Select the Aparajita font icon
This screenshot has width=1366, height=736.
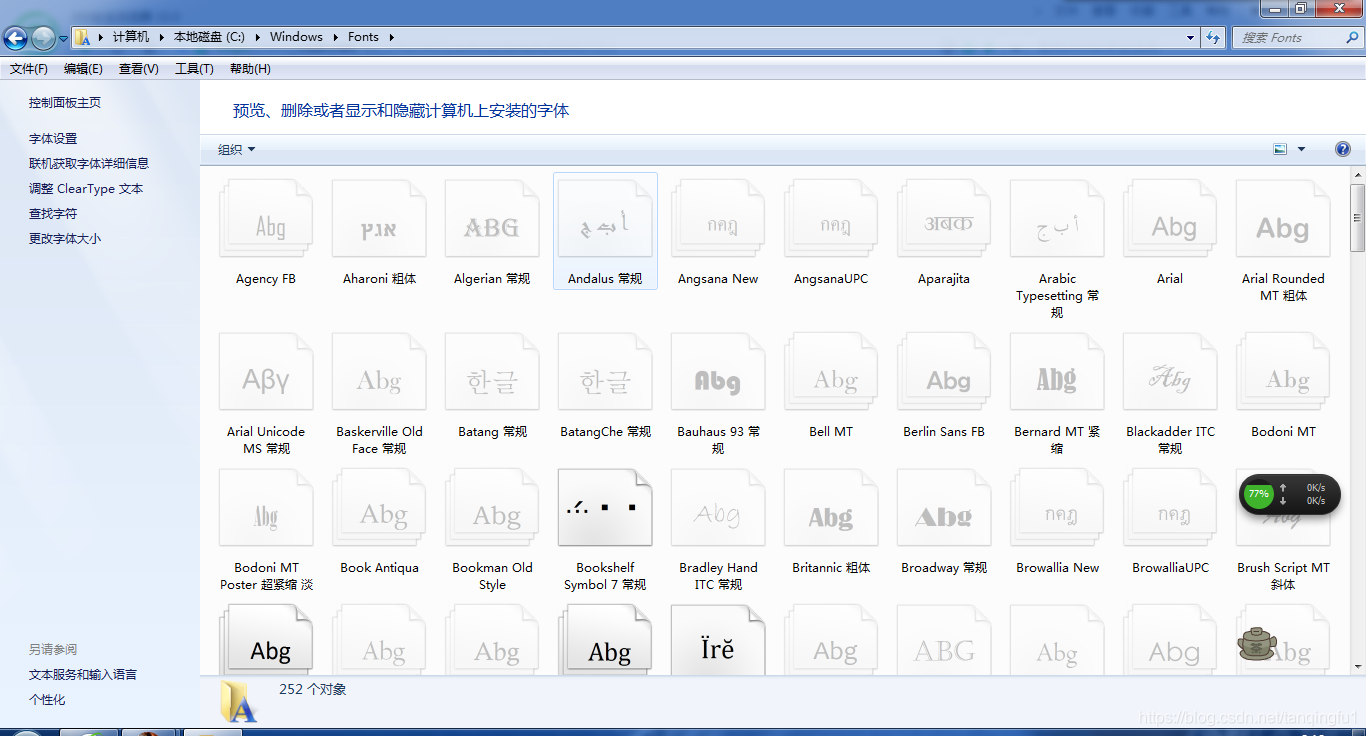tap(944, 220)
